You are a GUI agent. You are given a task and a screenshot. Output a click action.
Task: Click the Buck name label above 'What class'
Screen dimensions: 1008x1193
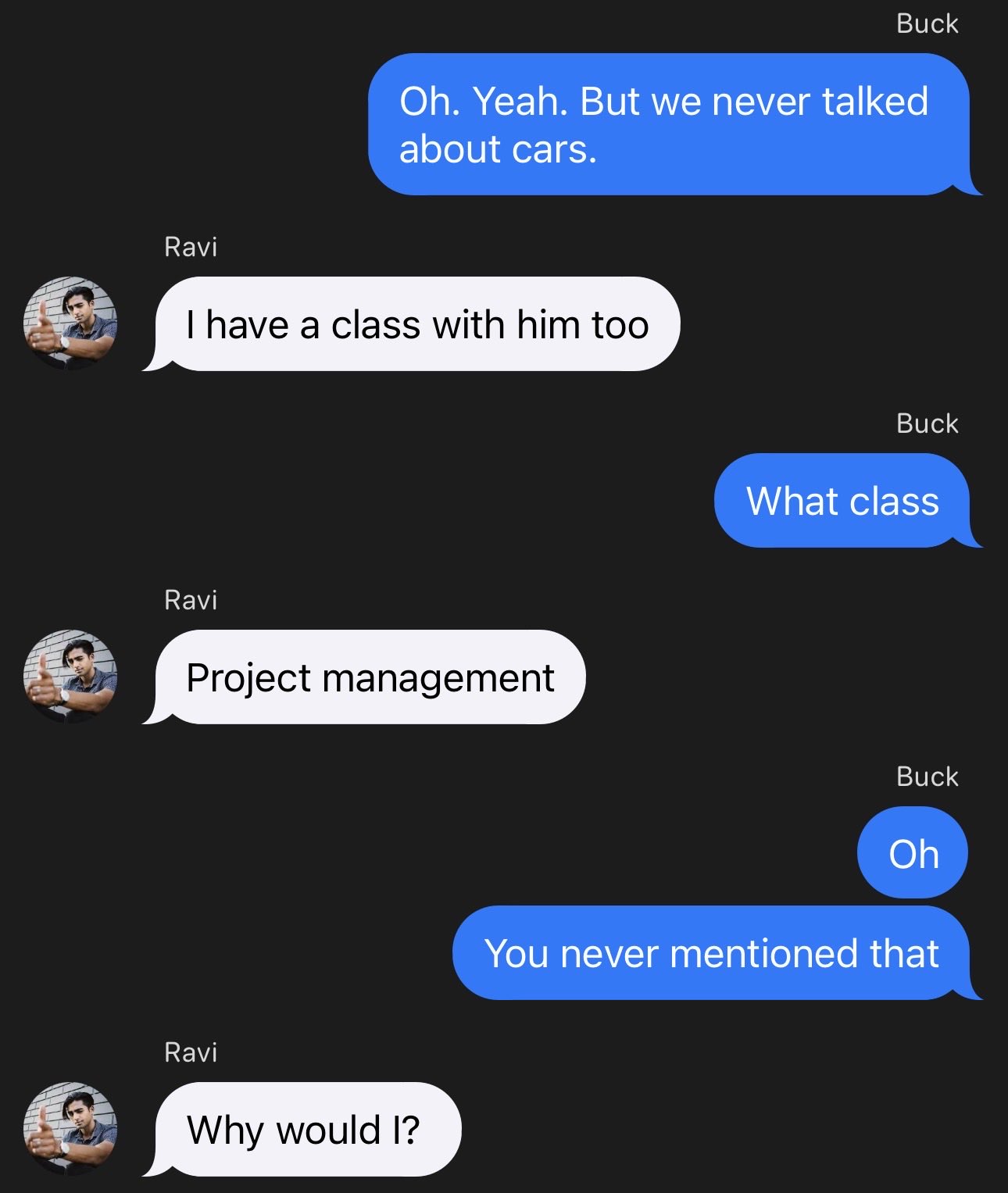pyautogui.click(x=927, y=423)
